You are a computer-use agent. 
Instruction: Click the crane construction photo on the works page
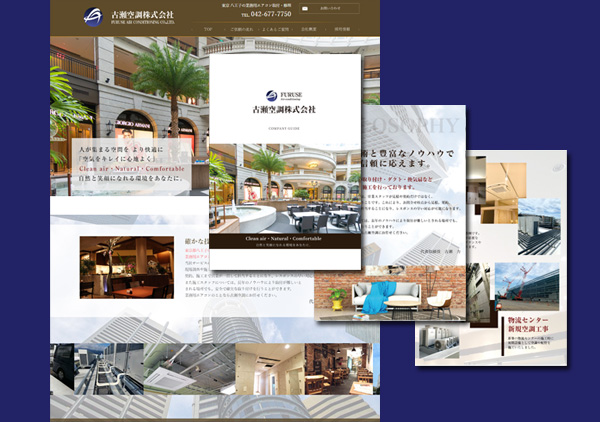pyautogui.click(x=527, y=286)
